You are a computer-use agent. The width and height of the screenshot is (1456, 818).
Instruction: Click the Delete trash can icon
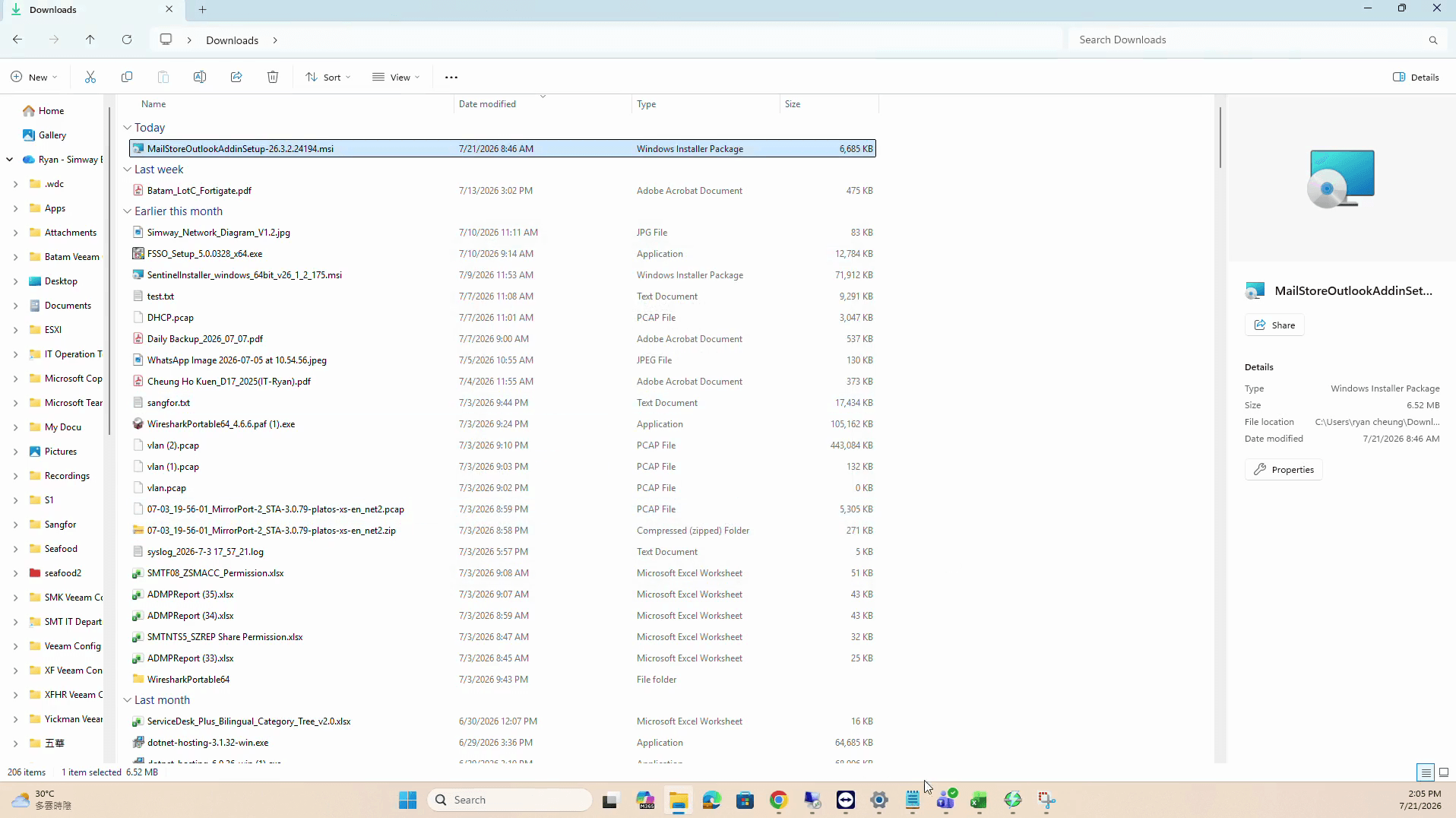[x=273, y=77]
